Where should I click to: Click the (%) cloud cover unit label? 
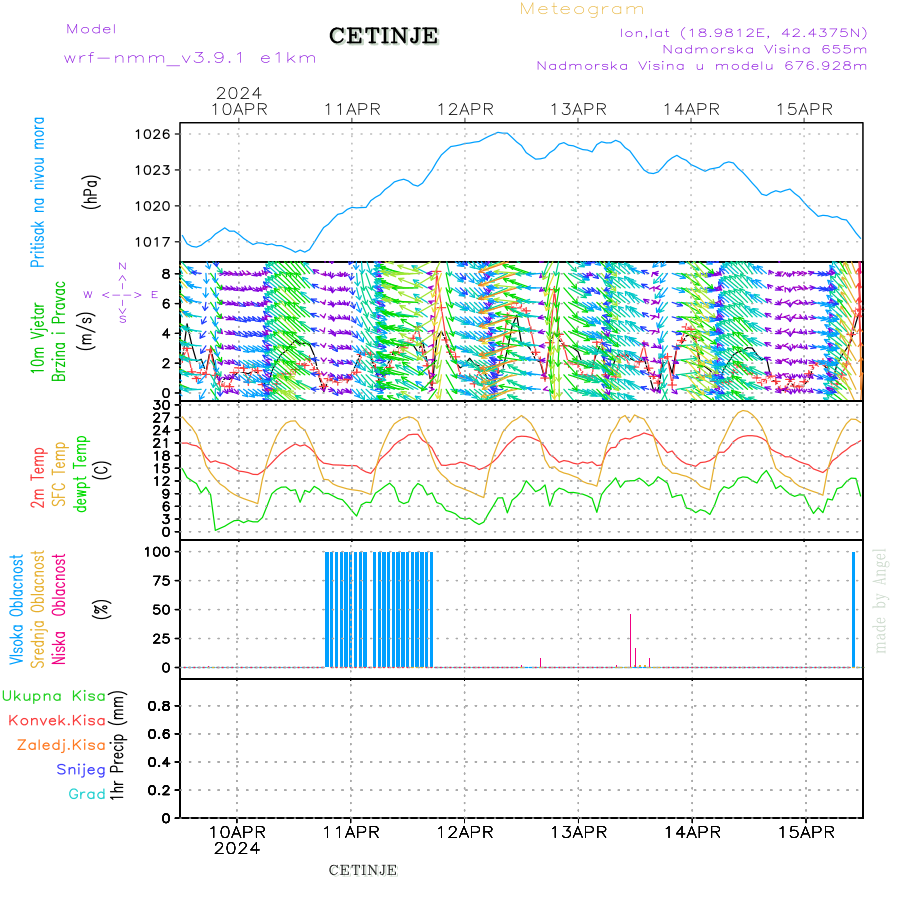coord(101,609)
